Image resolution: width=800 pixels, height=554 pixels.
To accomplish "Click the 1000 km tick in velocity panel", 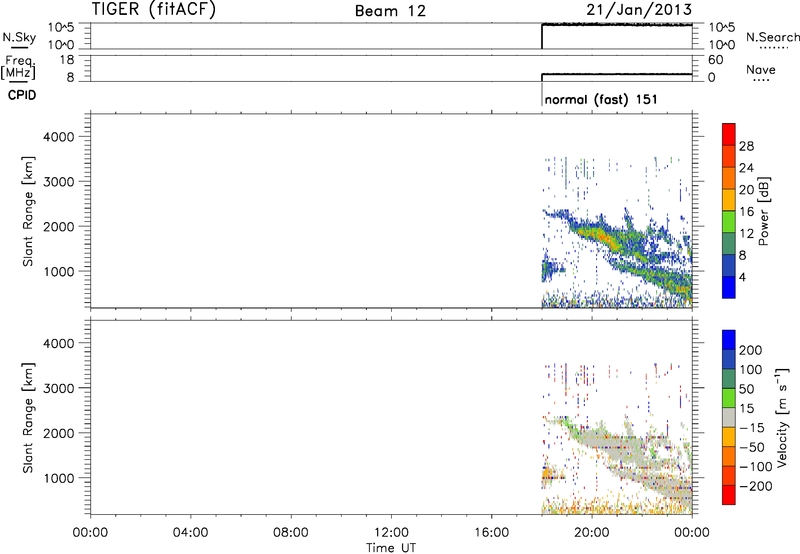I will 59,478.
